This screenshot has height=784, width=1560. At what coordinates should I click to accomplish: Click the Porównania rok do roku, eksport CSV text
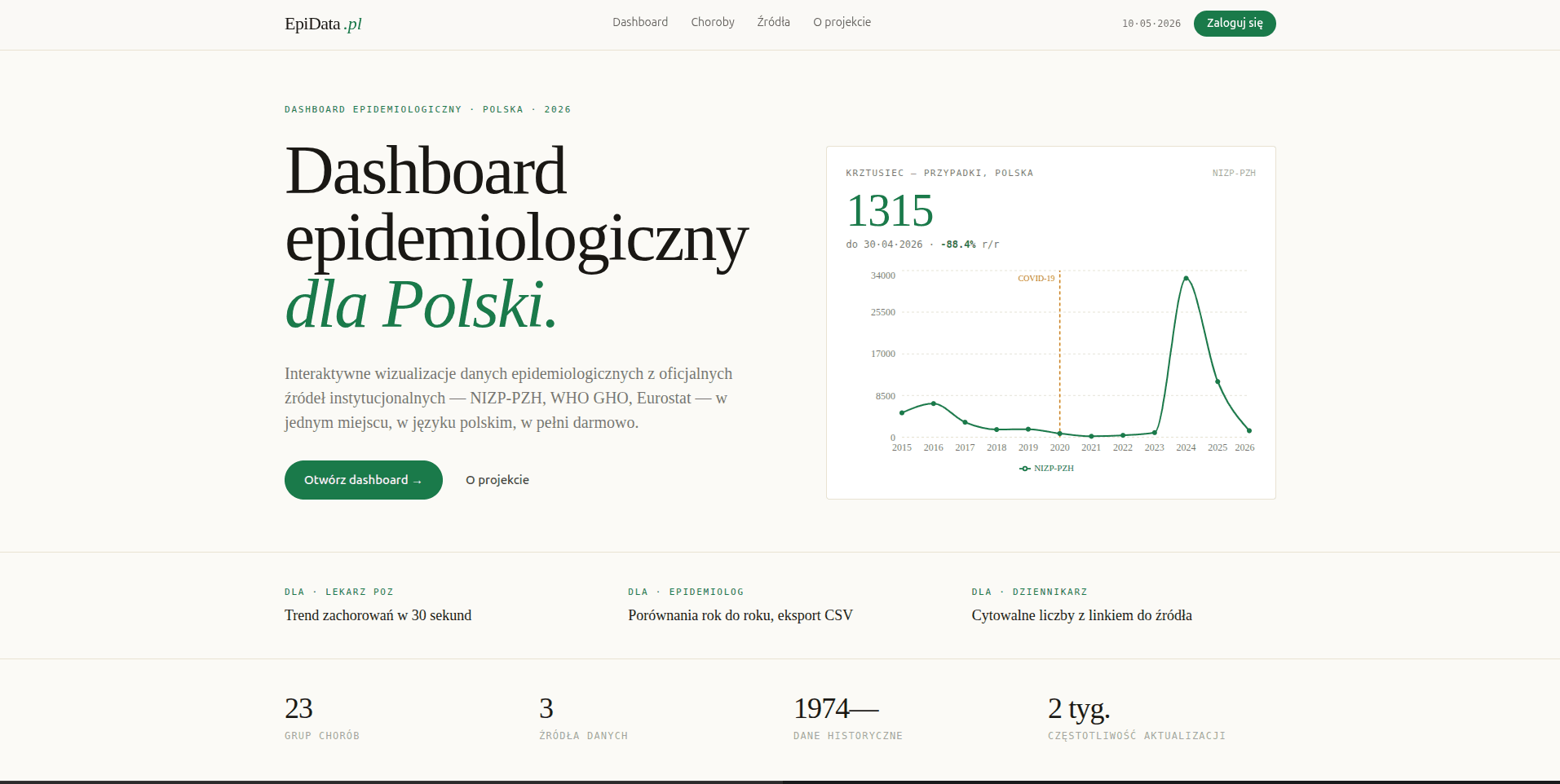pyautogui.click(x=740, y=615)
